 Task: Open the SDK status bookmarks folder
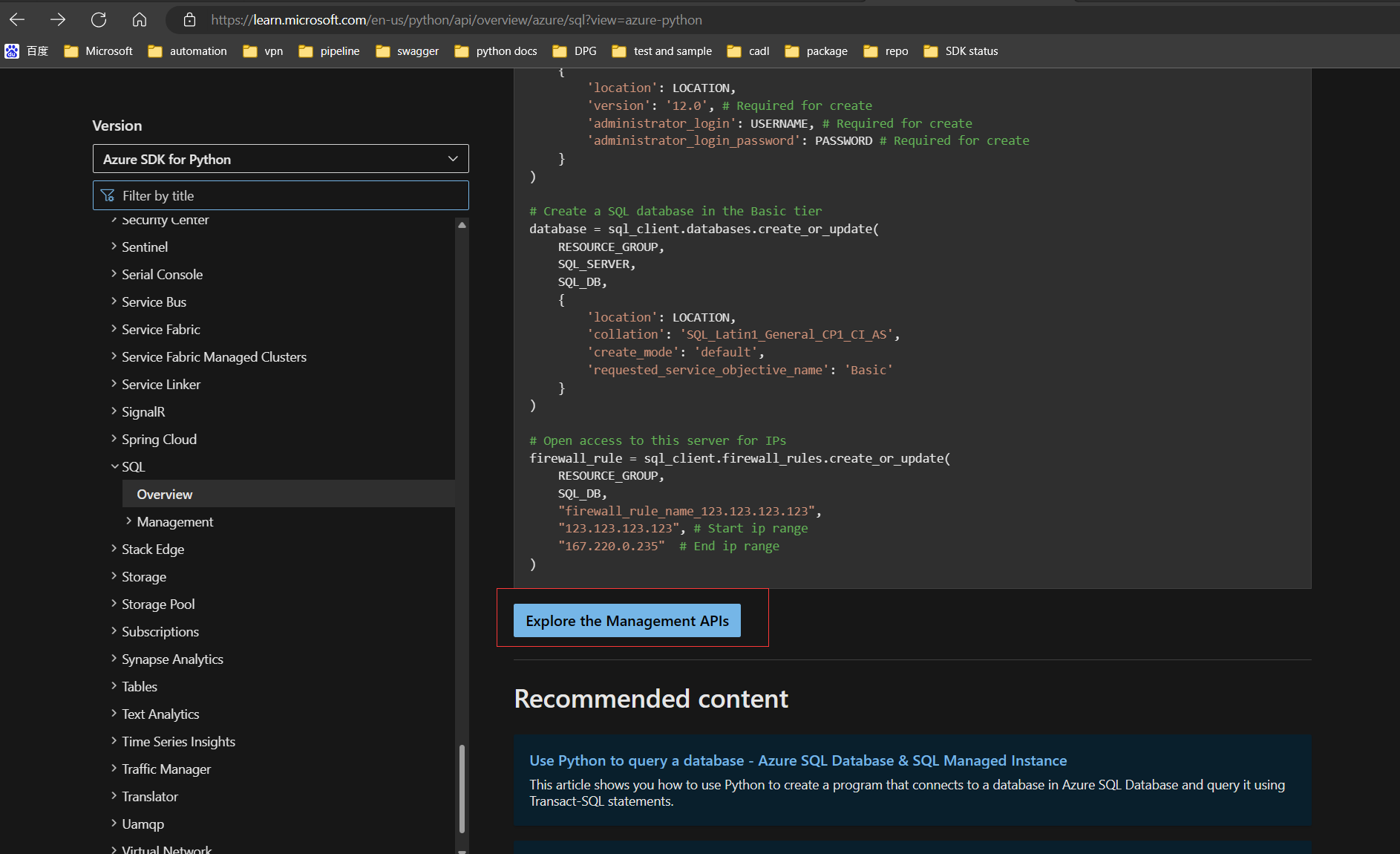[961, 51]
